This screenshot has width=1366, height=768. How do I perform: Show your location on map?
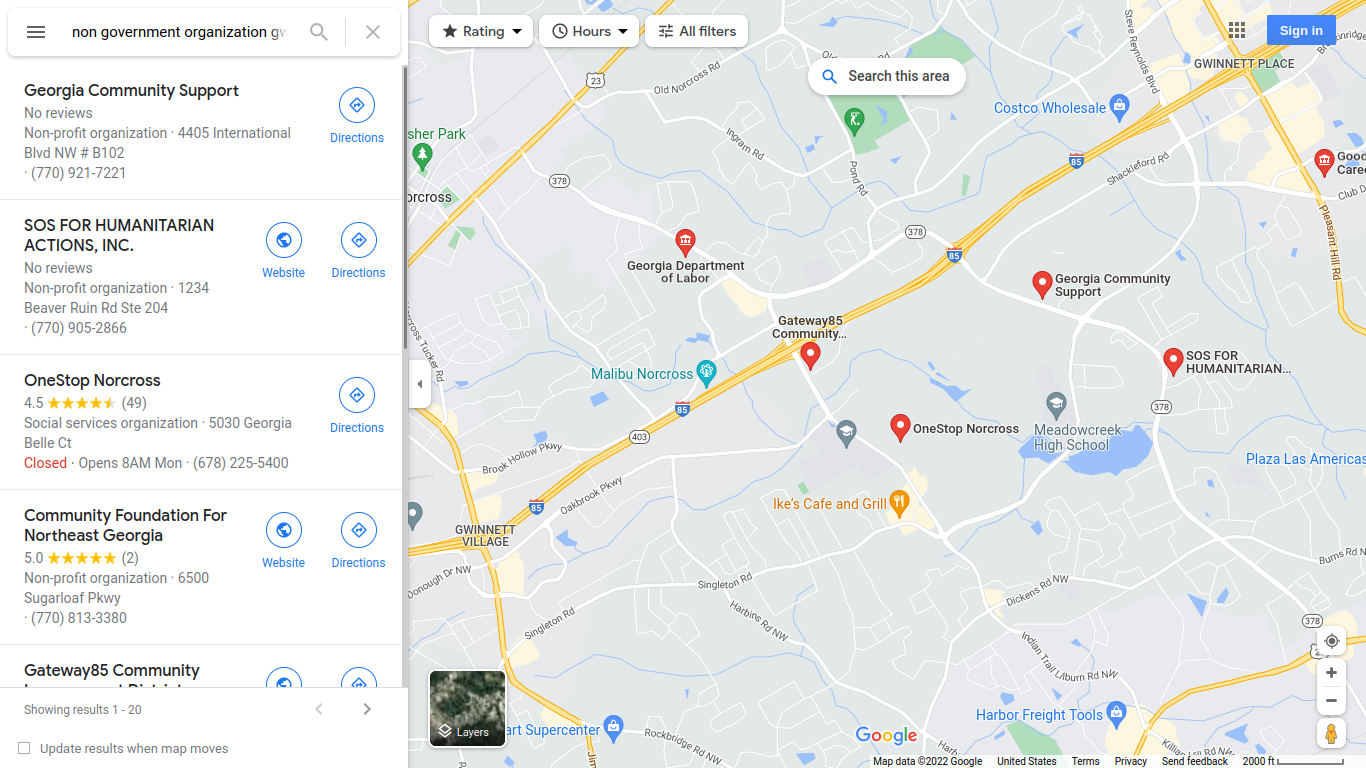pos(1331,641)
